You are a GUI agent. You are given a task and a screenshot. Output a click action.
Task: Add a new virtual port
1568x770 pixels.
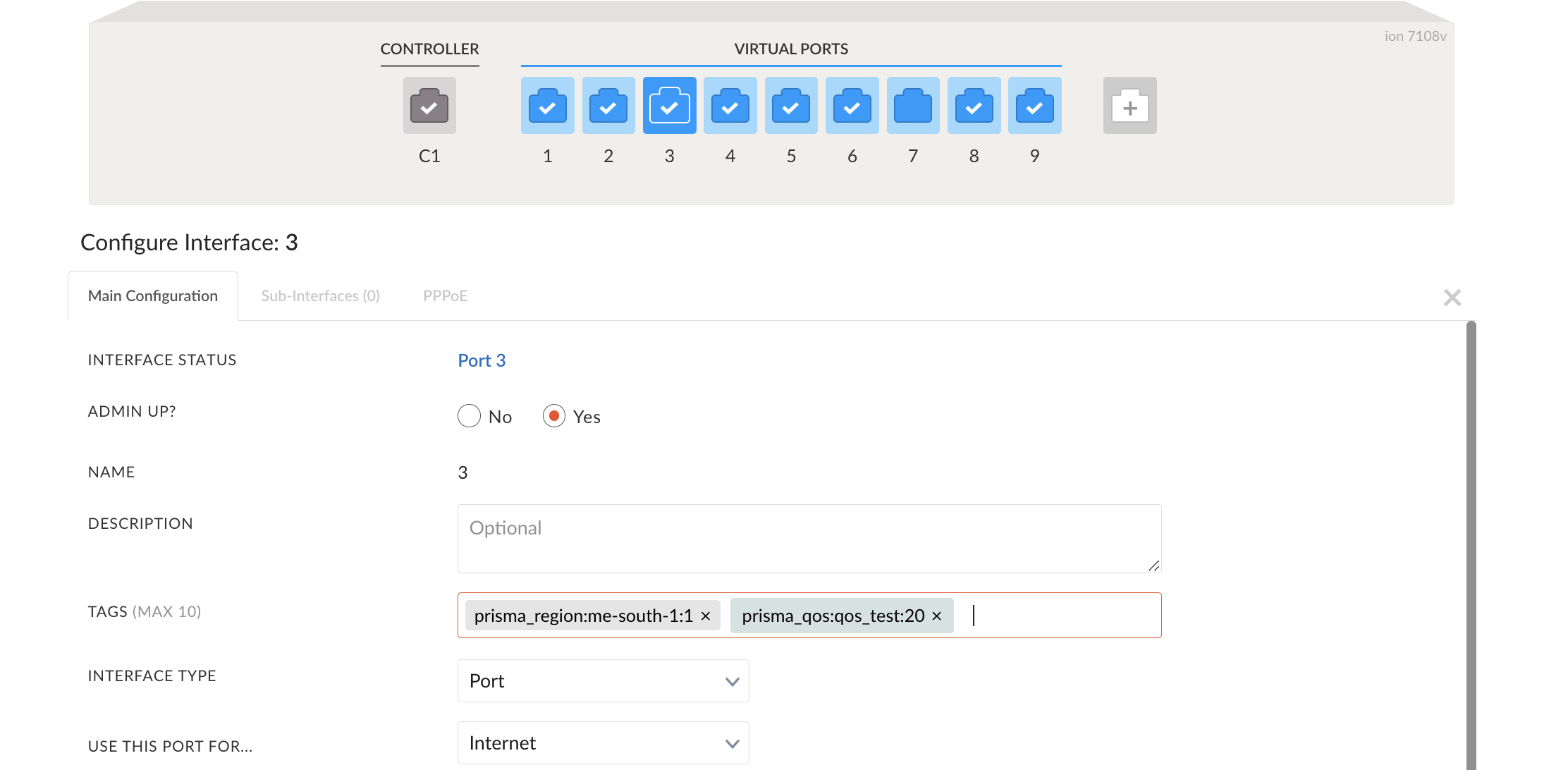[x=1129, y=106]
